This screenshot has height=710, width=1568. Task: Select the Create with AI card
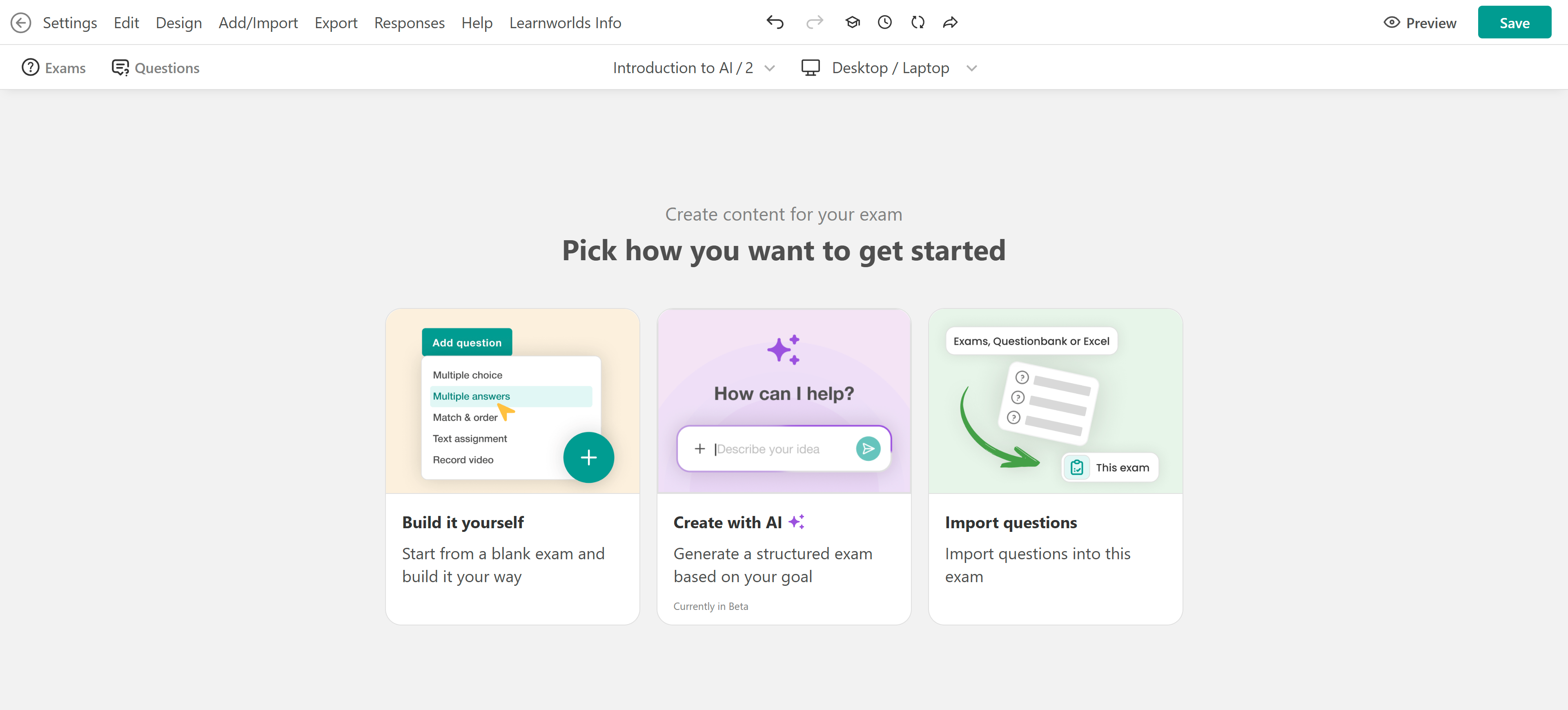(x=784, y=466)
